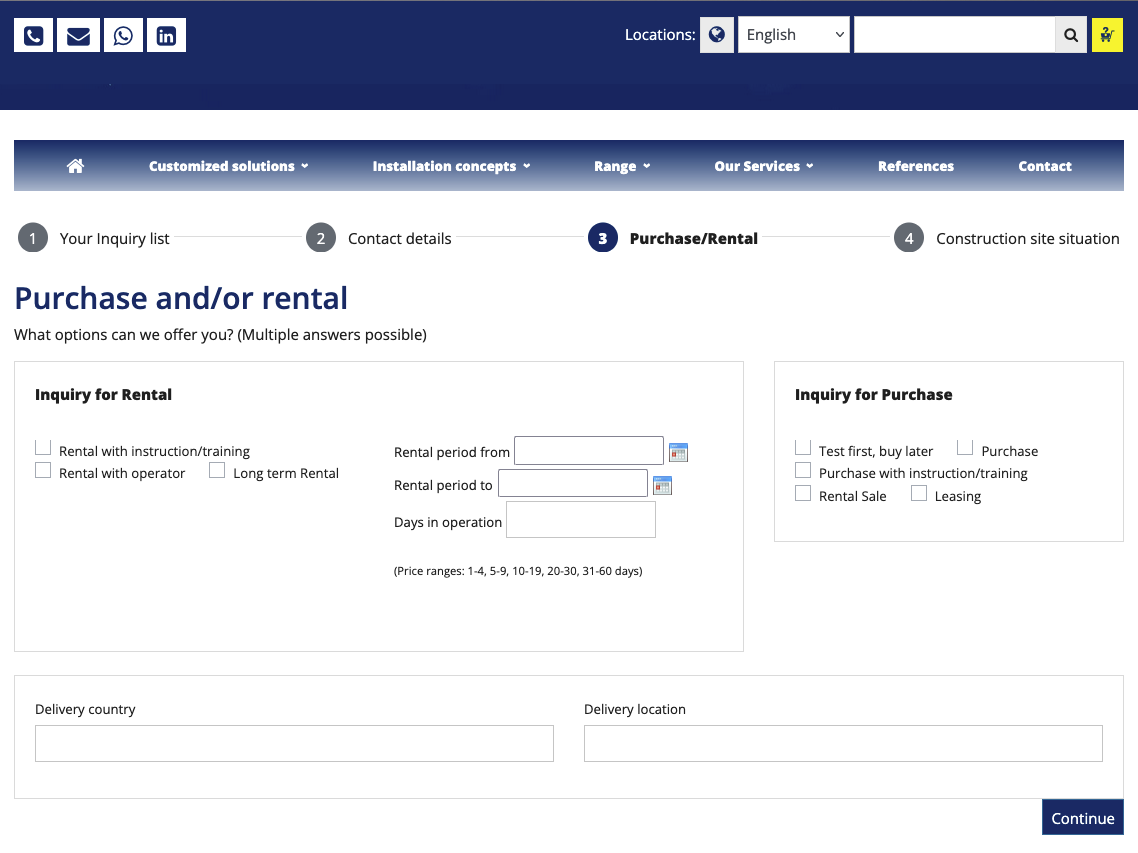Enable the Long term Rental checkbox
Image resolution: width=1138 pixels, height=853 pixels.
[217, 471]
